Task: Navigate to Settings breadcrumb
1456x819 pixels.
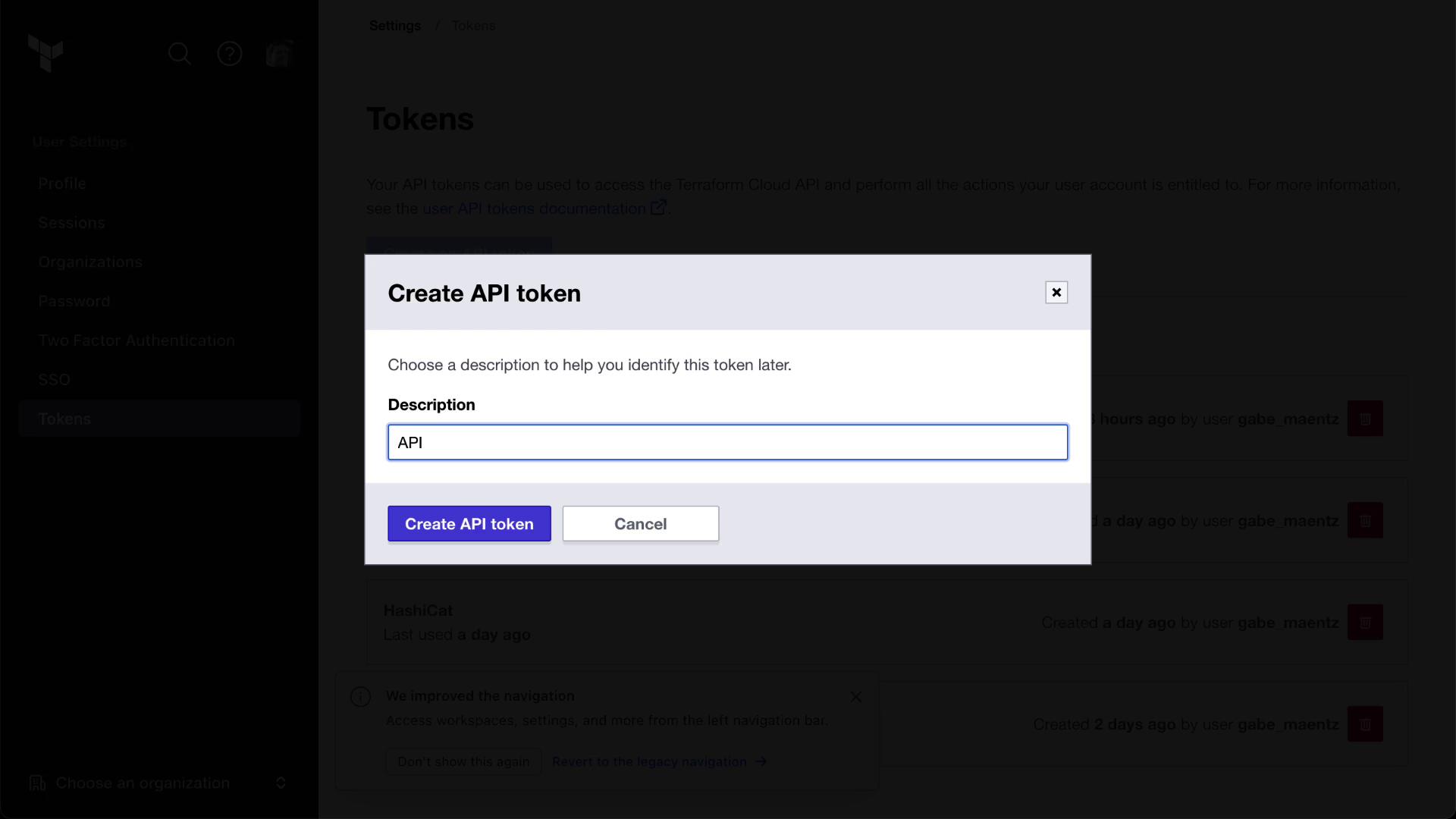Action: (394, 26)
